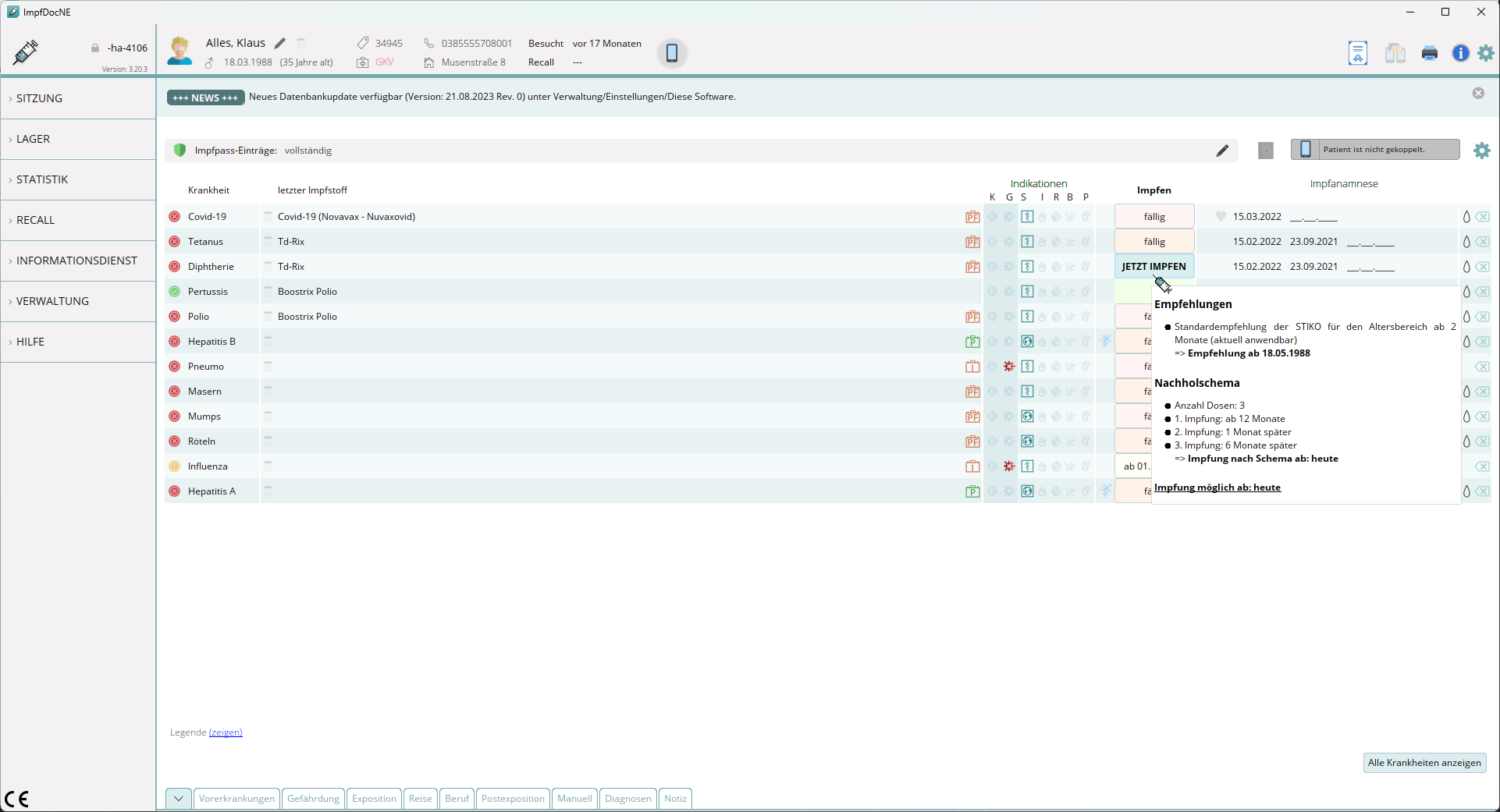Expand the STATISTIK sidebar section
This screenshot has height=812, width=1500.
pos(78,179)
